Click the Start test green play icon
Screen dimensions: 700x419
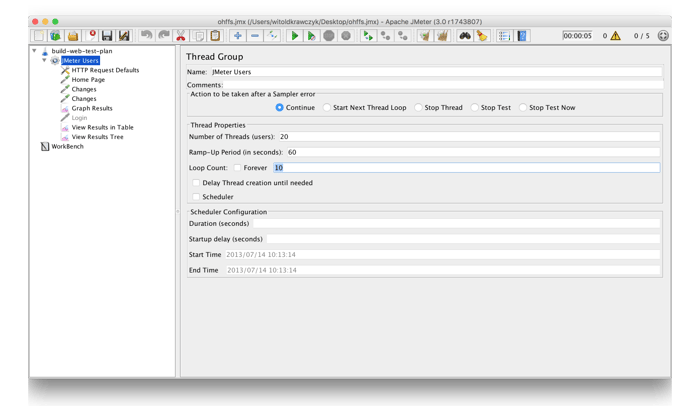(x=294, y=36)
